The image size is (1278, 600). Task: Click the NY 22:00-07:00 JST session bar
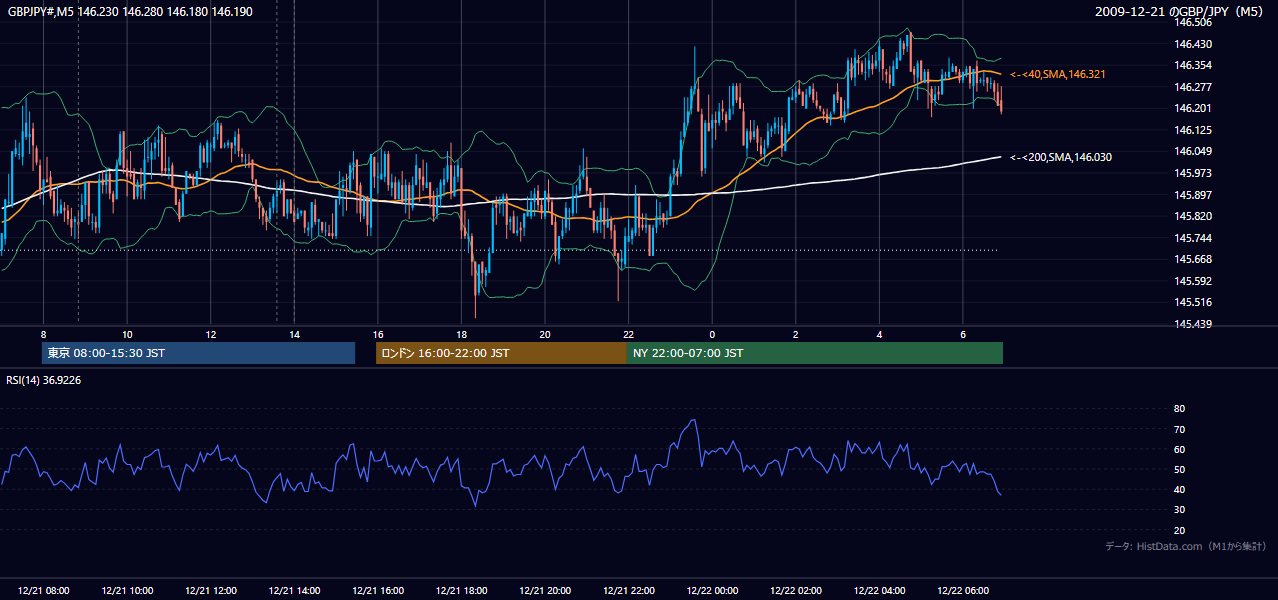(x=814, y=353)
